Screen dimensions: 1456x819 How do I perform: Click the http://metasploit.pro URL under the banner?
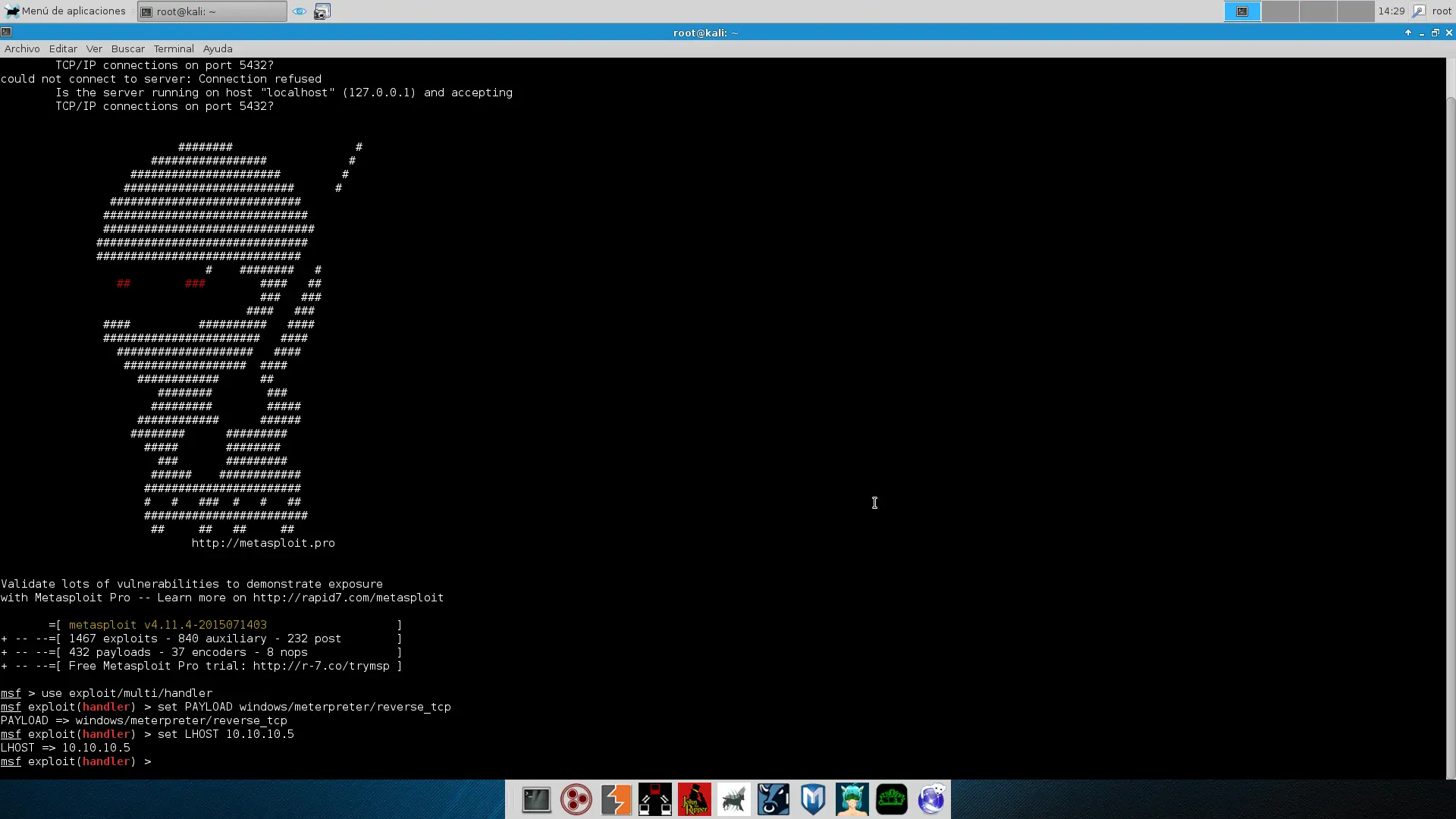point(263,543)
